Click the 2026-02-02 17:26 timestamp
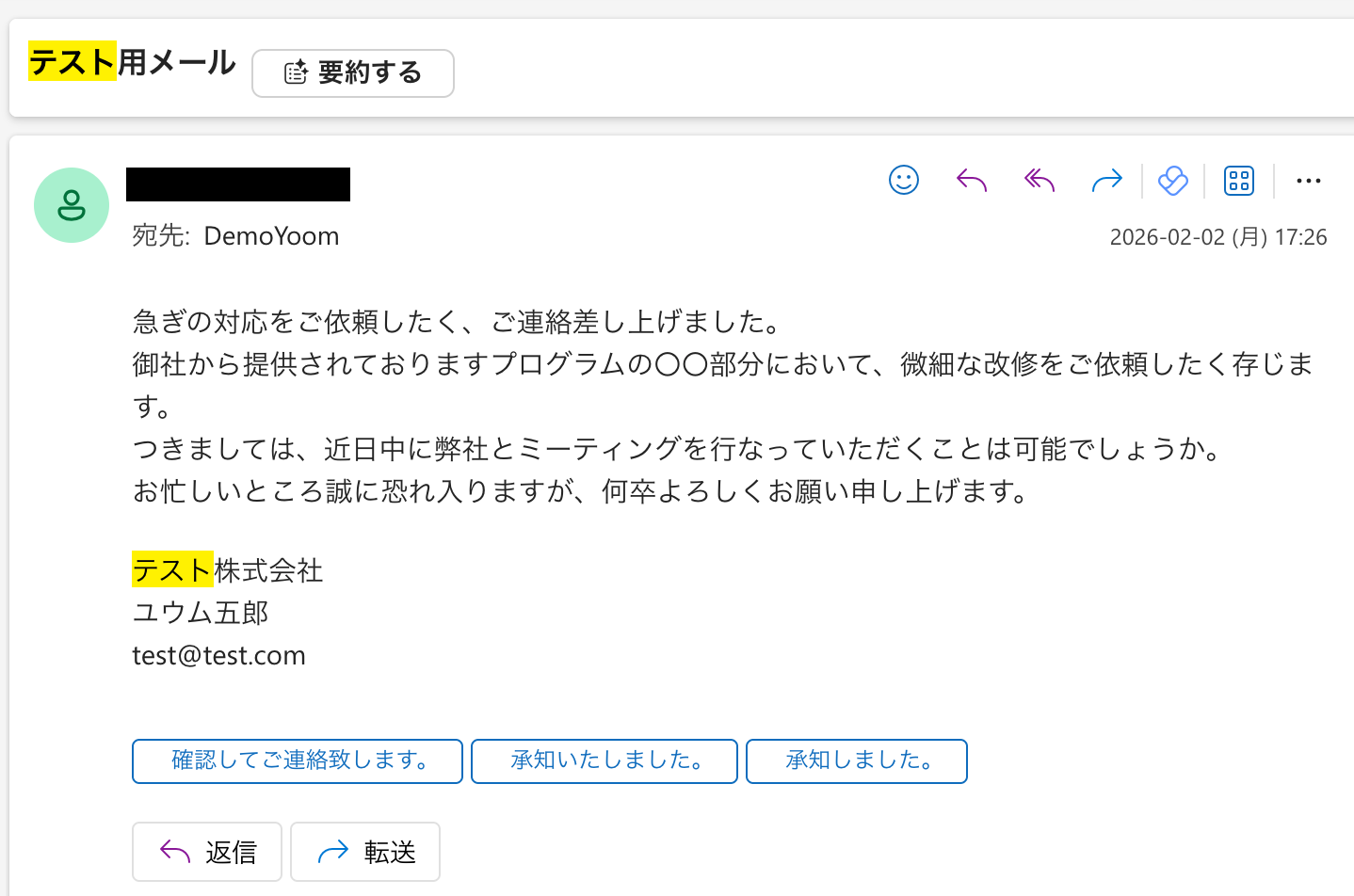The height and width of the screenshot is (896, 1354). pyautogui.click(x=1218, y=237)
